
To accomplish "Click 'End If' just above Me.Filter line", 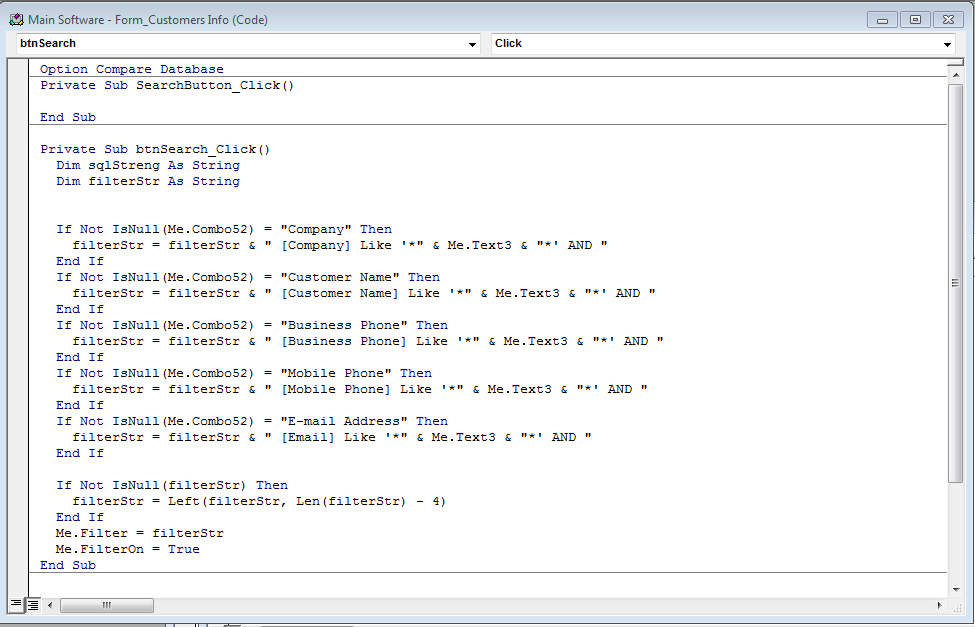I will point(80,517).
